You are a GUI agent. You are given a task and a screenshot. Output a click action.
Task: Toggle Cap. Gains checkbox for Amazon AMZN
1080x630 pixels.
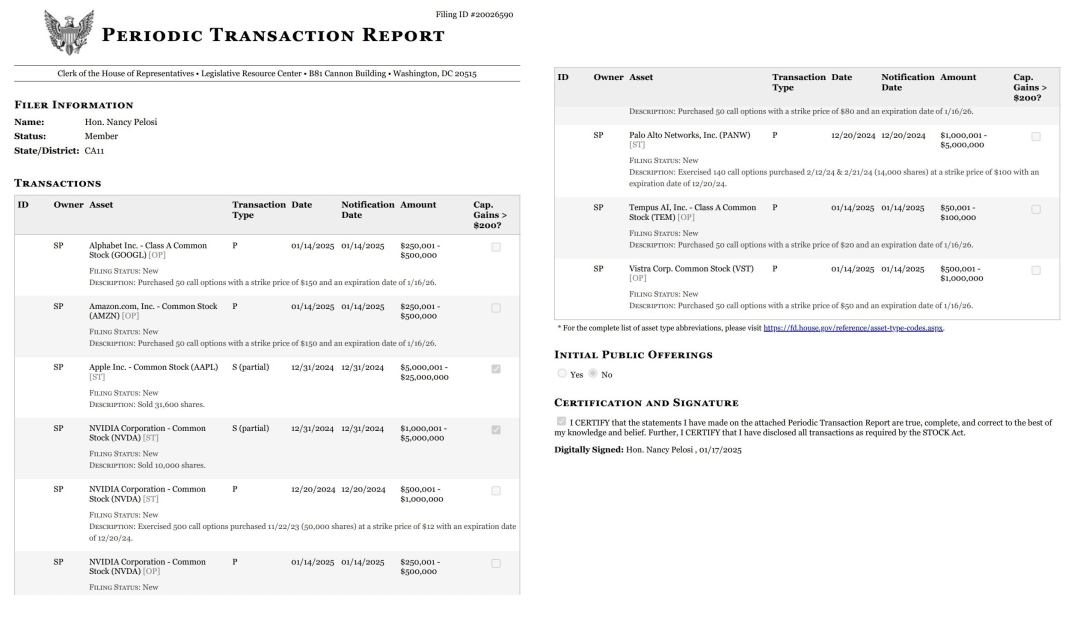pos(496,308)
